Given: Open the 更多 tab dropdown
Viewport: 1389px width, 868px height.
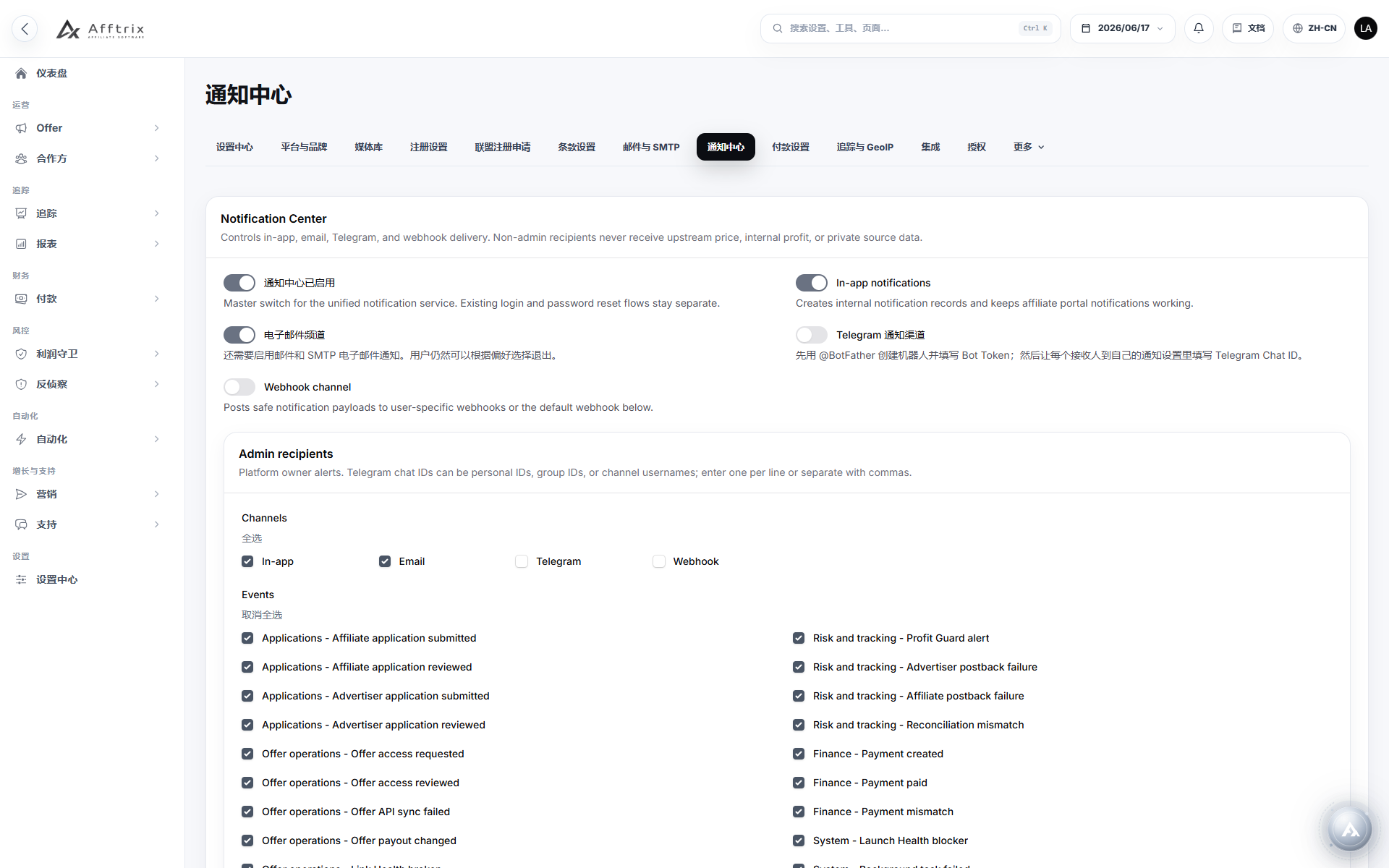Looking at the screenshot, I should 1029,147.
